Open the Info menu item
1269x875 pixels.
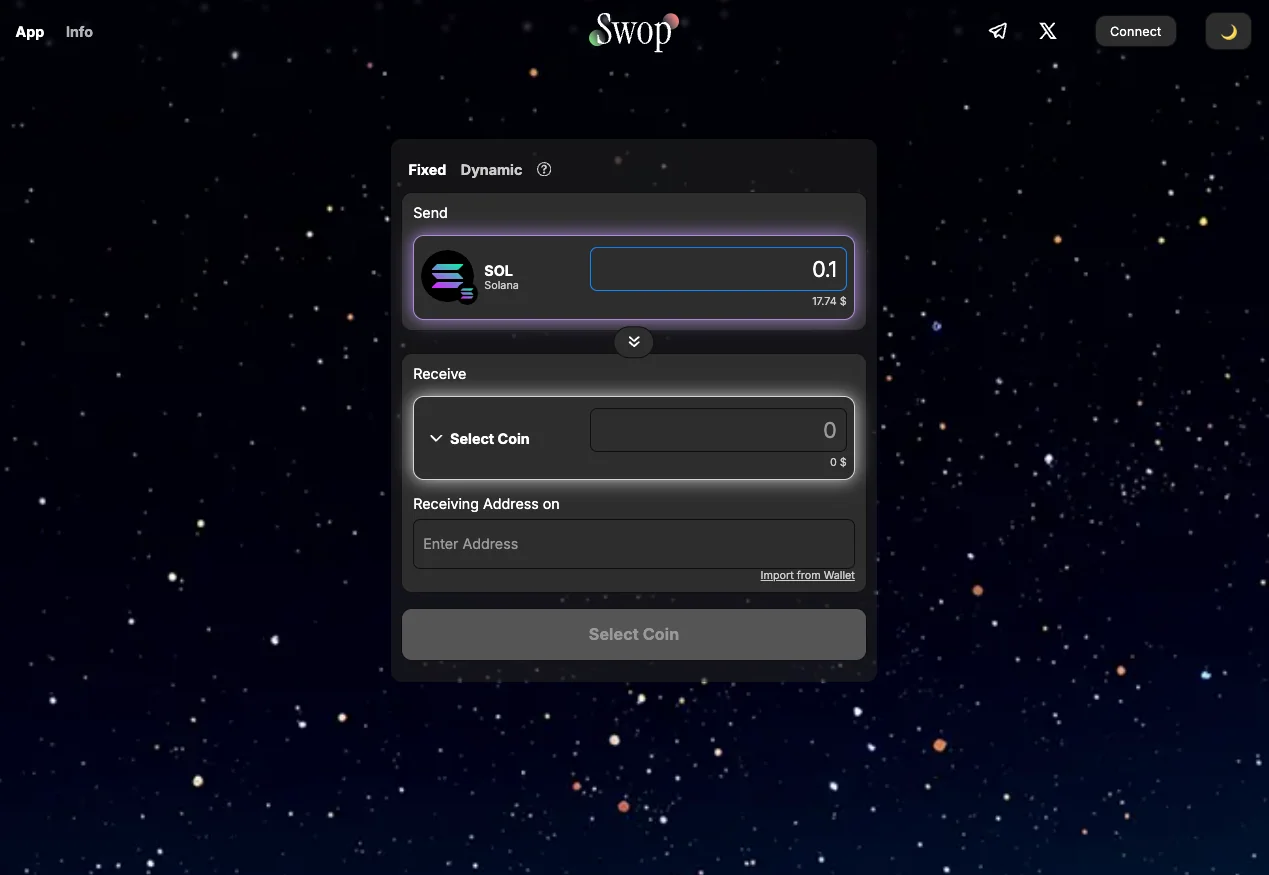click(x=79, y=32)
